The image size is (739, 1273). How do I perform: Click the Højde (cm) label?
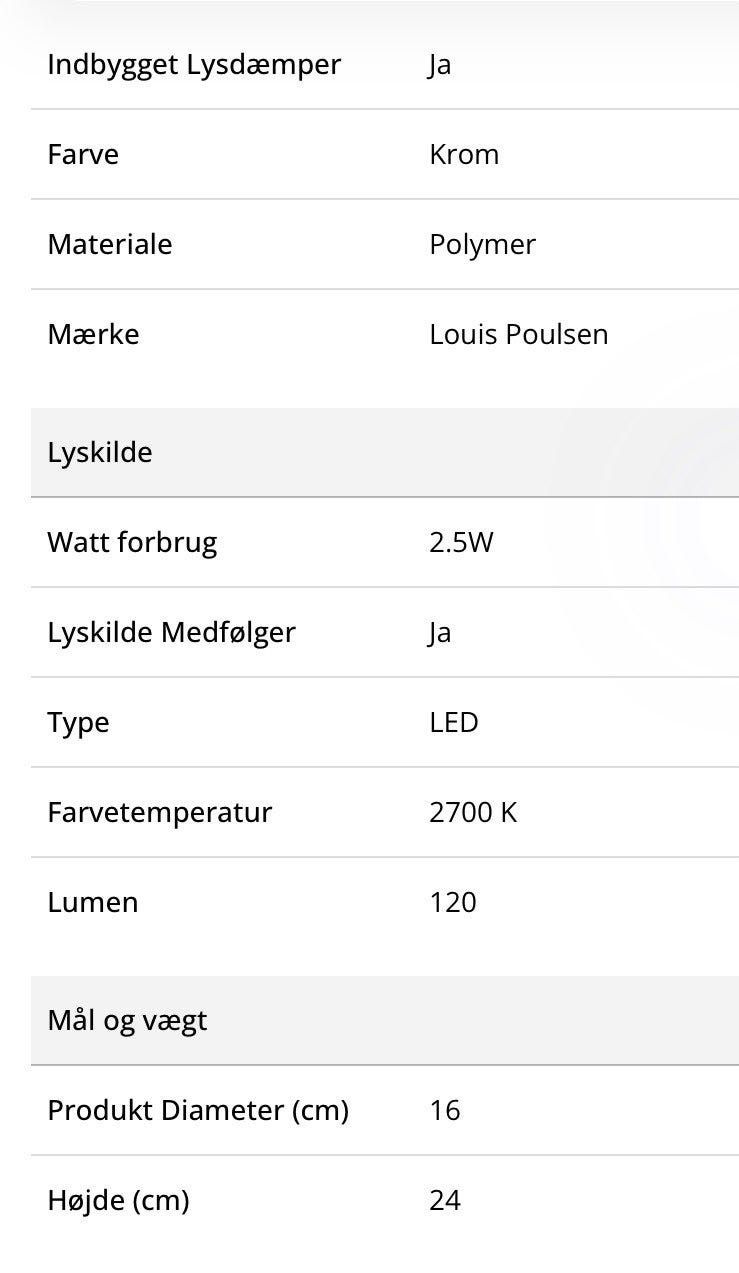click(x=118, y=1201)
